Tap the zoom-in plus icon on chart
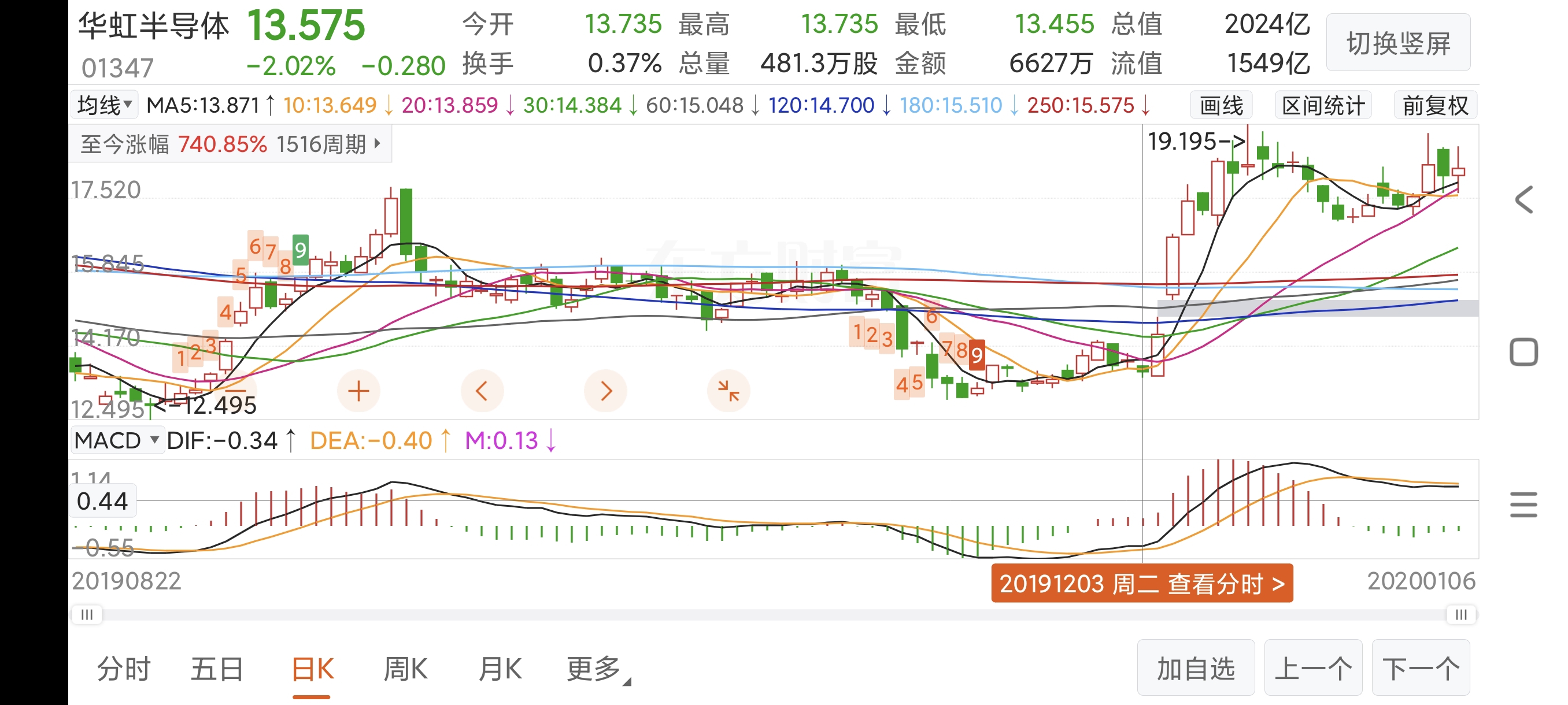 [358, 391]
